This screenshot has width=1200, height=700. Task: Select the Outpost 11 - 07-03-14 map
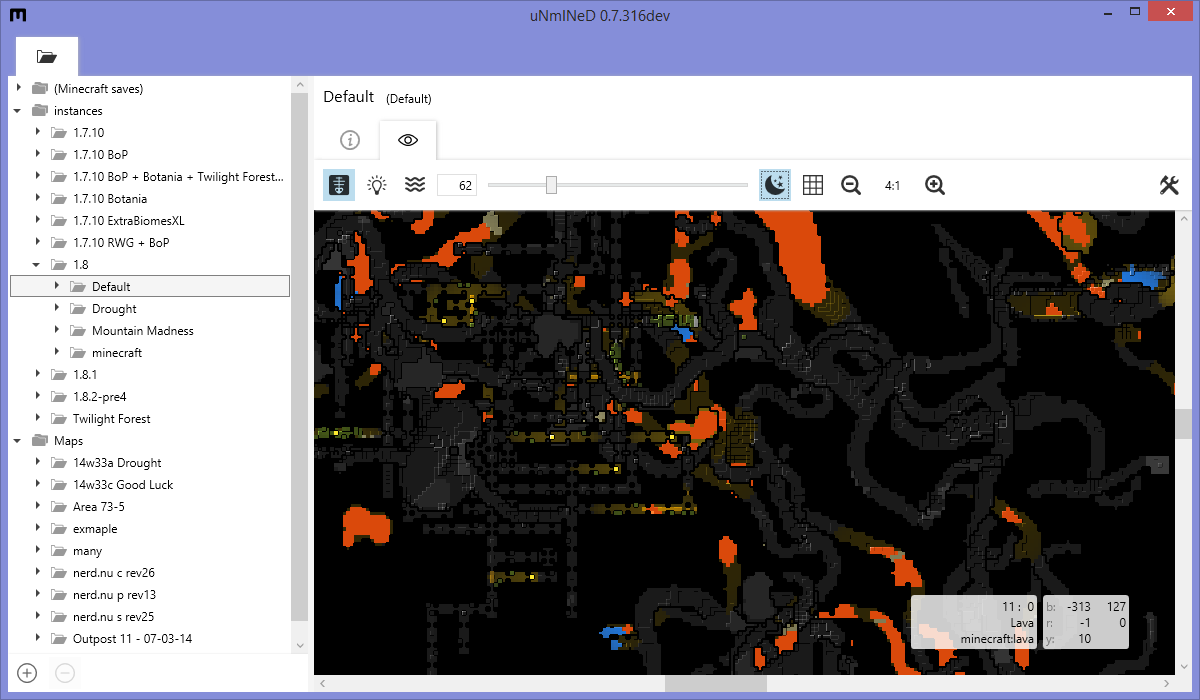tap(132, 638)
